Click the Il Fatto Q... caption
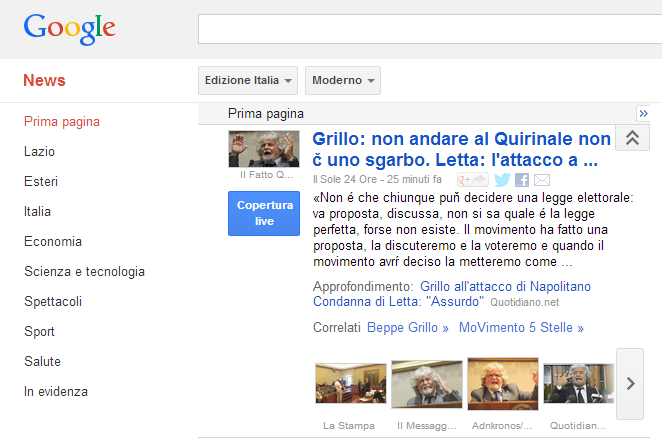The height and width of the screenshot is (442, 662). (266, 175)
